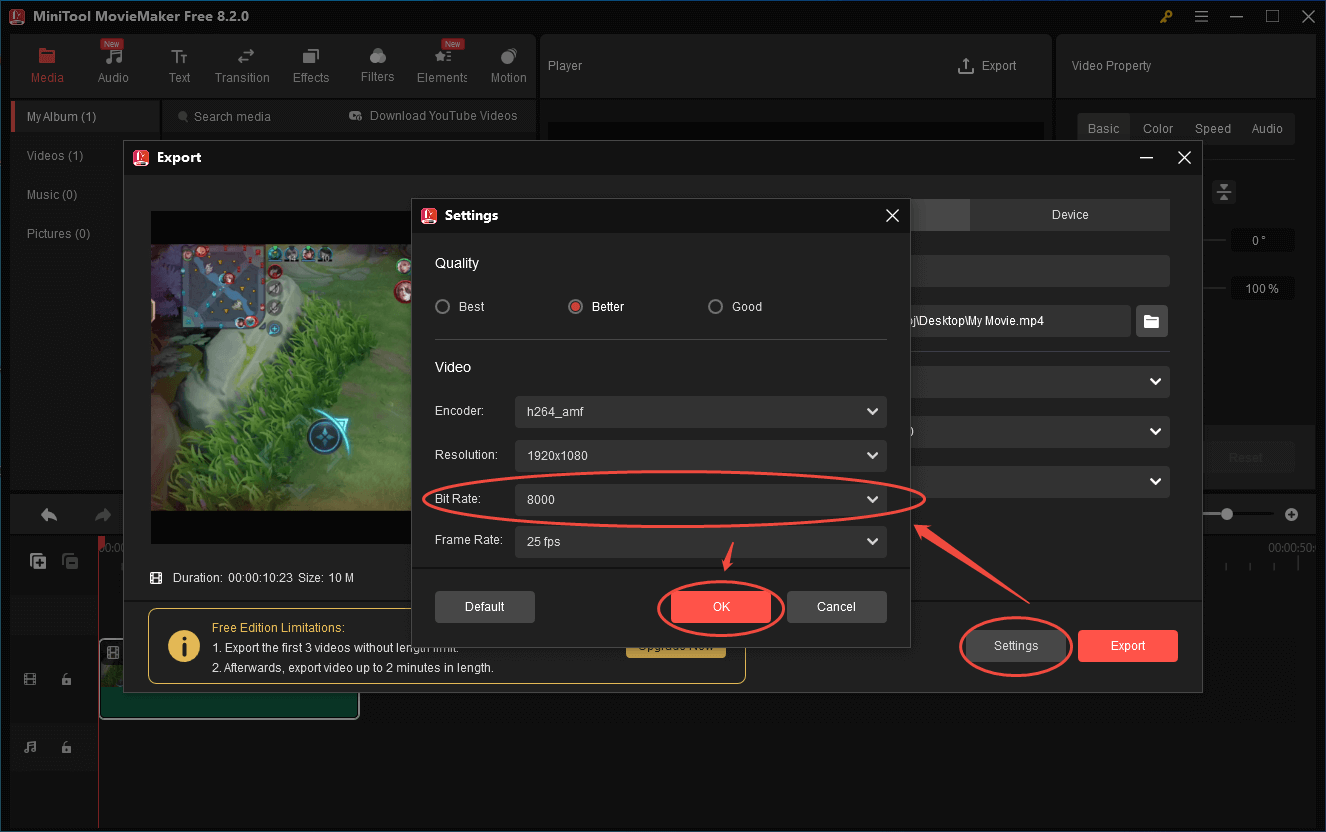Open the Resolution dropdown 1920x1080
This screenshot has width=1326, height=832.
(701, 455)
